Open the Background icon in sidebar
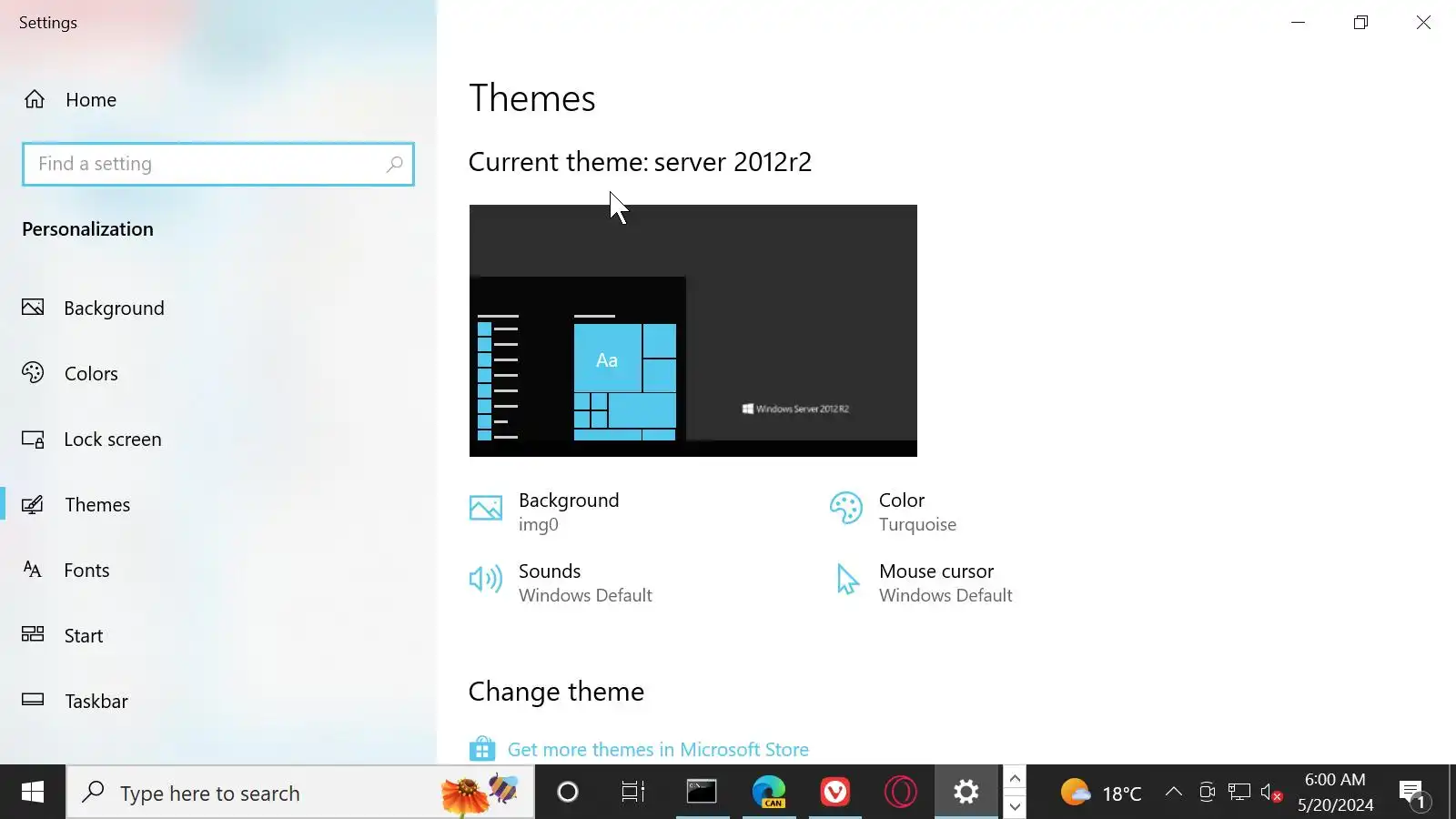 (33, 308)
